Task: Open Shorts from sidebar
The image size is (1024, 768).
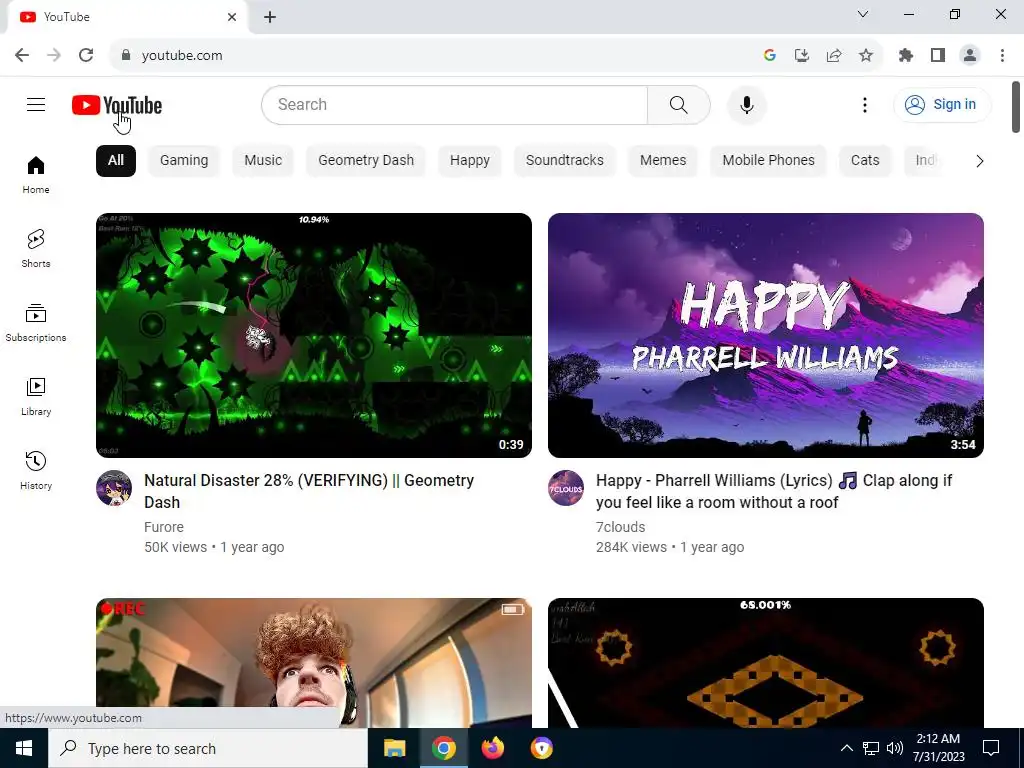Action: click(36, 249)
